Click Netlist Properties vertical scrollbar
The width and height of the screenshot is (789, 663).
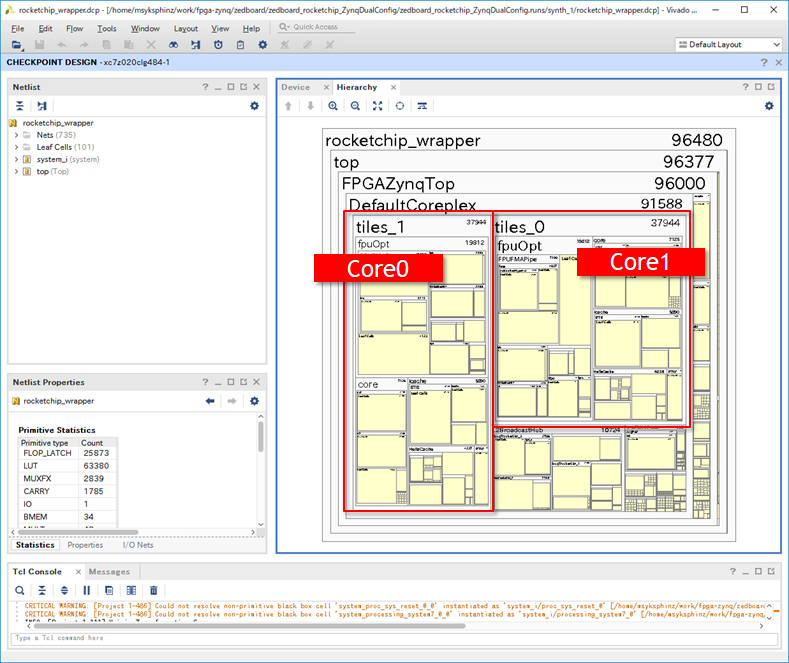pyautogui.click(x=261, y=437)
